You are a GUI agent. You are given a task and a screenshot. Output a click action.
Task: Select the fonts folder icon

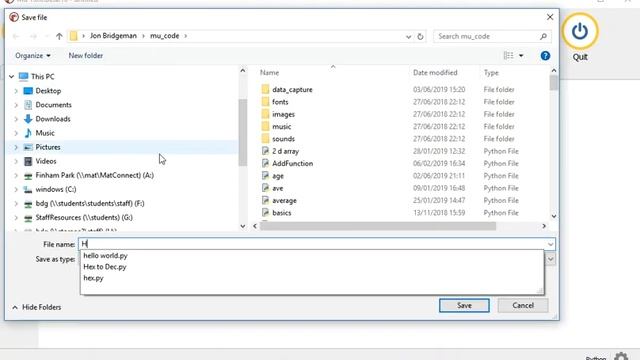coord(265,102)
